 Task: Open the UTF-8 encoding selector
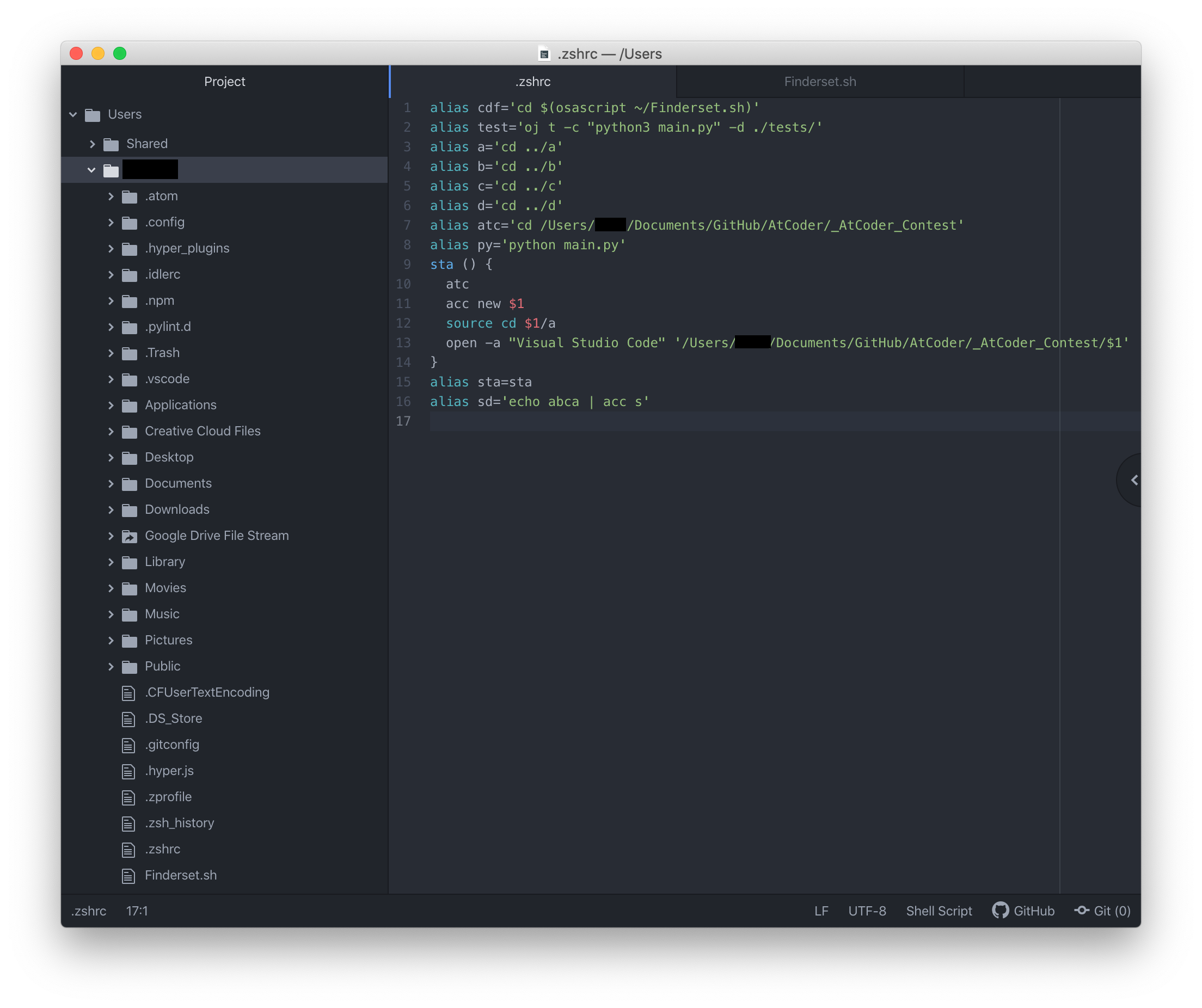click(x=867, y=911)
